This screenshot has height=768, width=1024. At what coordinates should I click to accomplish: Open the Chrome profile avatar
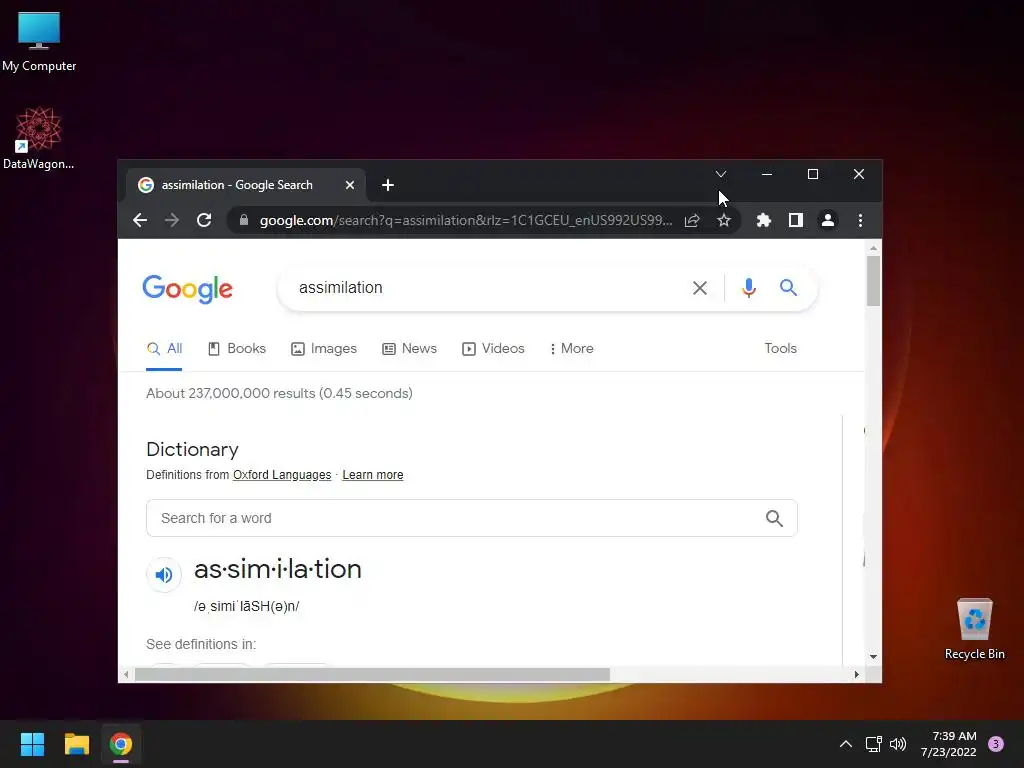tap(827, 220)
